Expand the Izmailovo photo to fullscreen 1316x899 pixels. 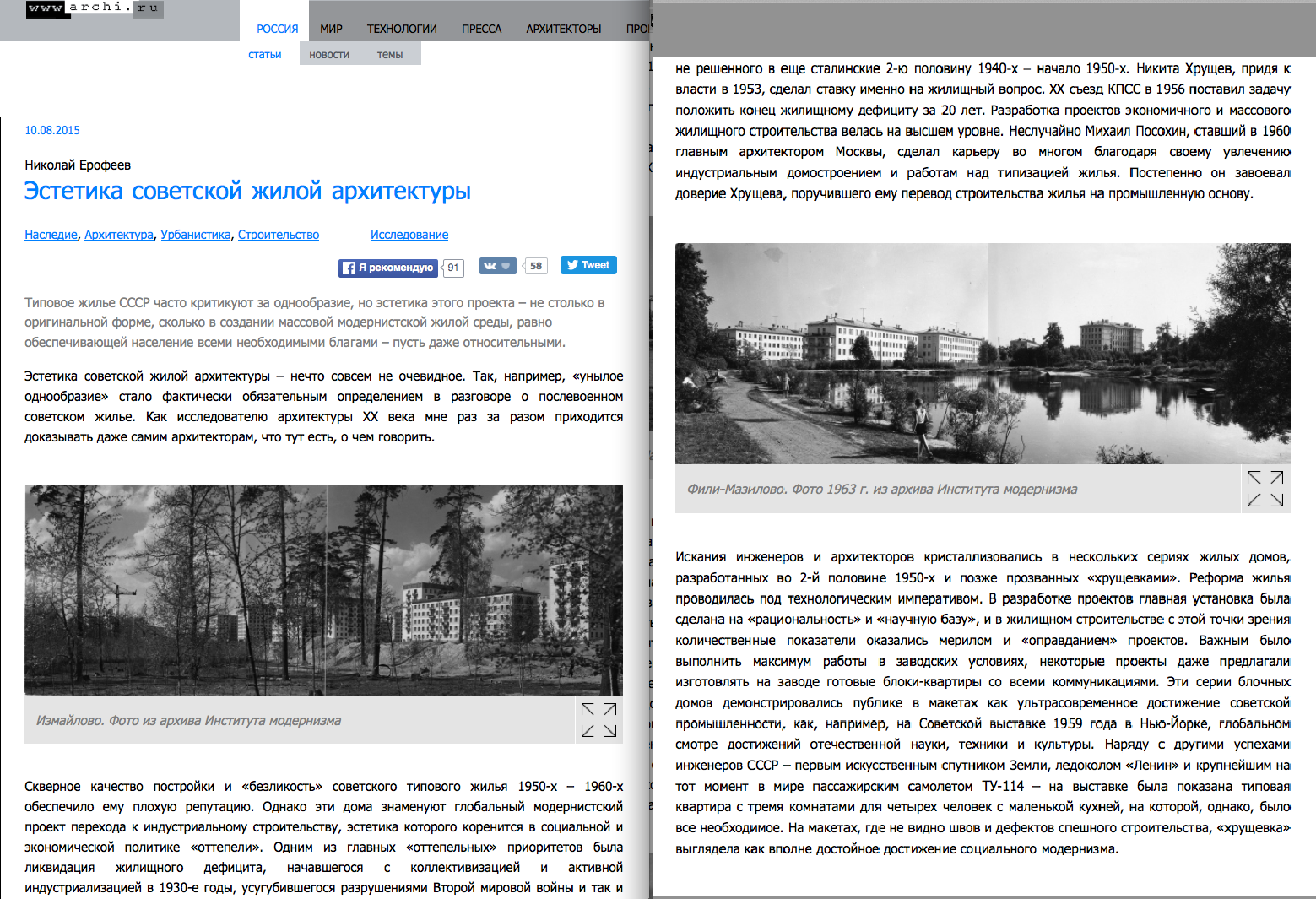pyautogui.click(x=598, y=720)
